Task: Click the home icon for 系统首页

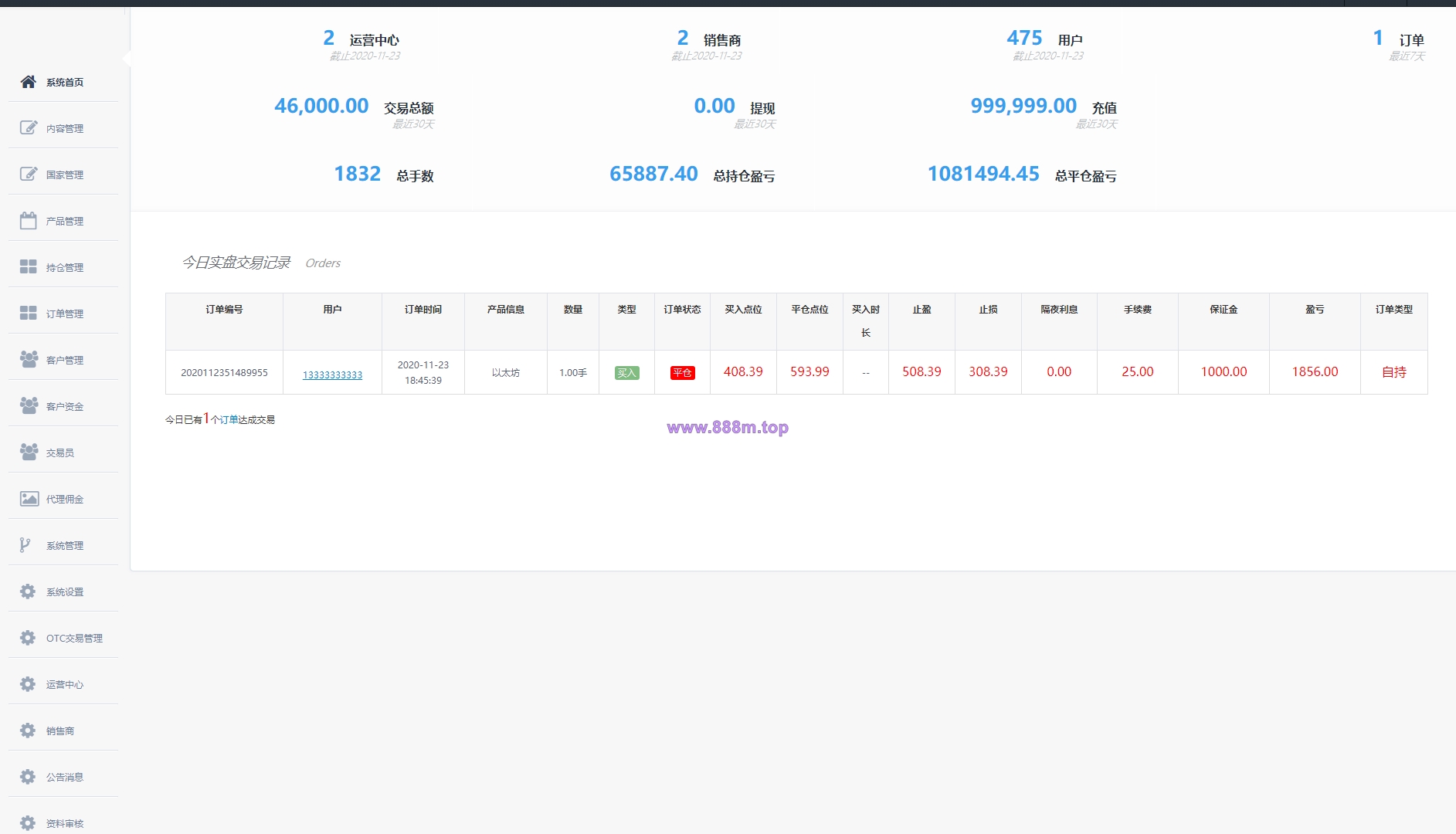Action: [x=29, y=82]
